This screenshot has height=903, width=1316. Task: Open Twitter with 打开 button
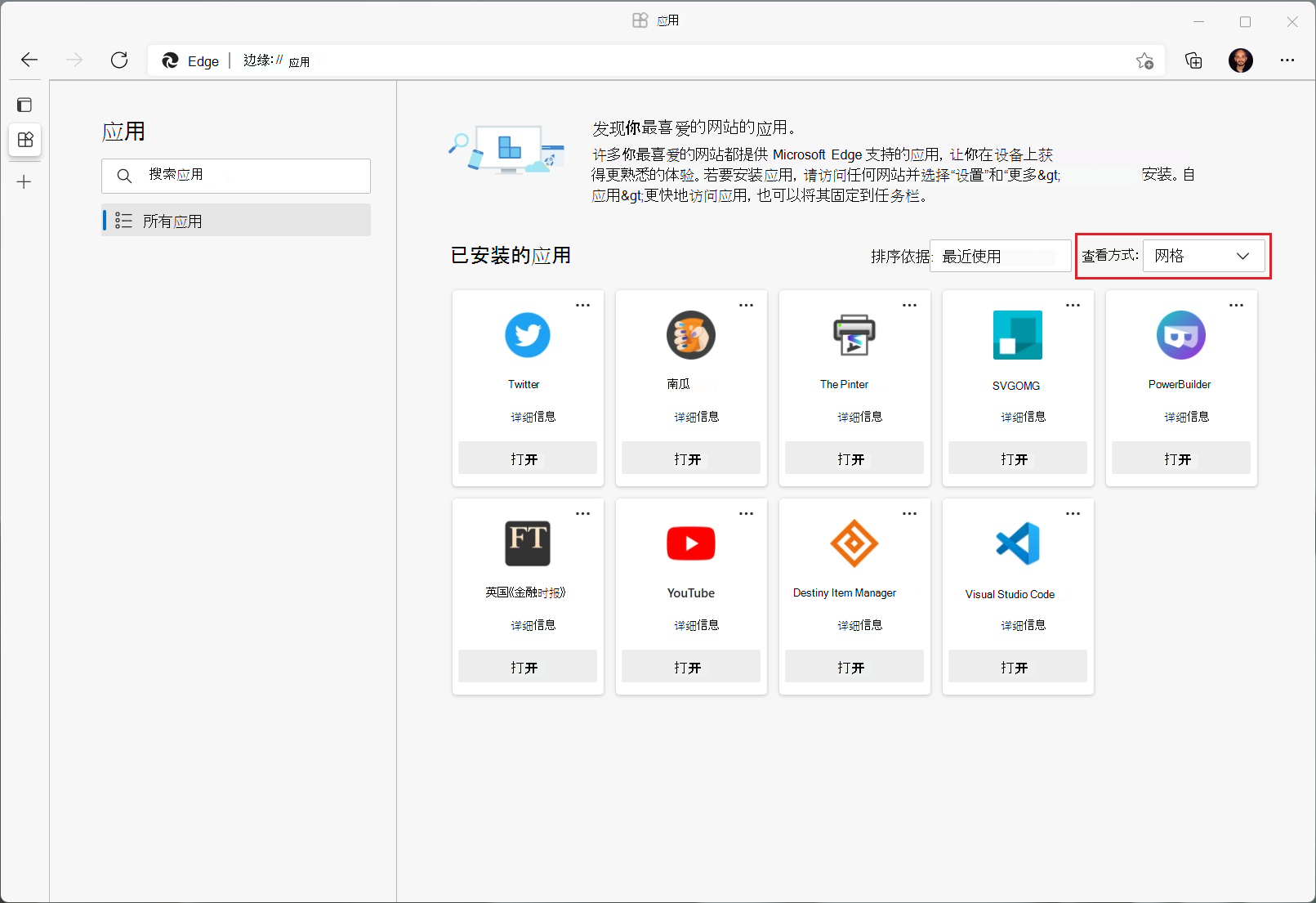528,458
